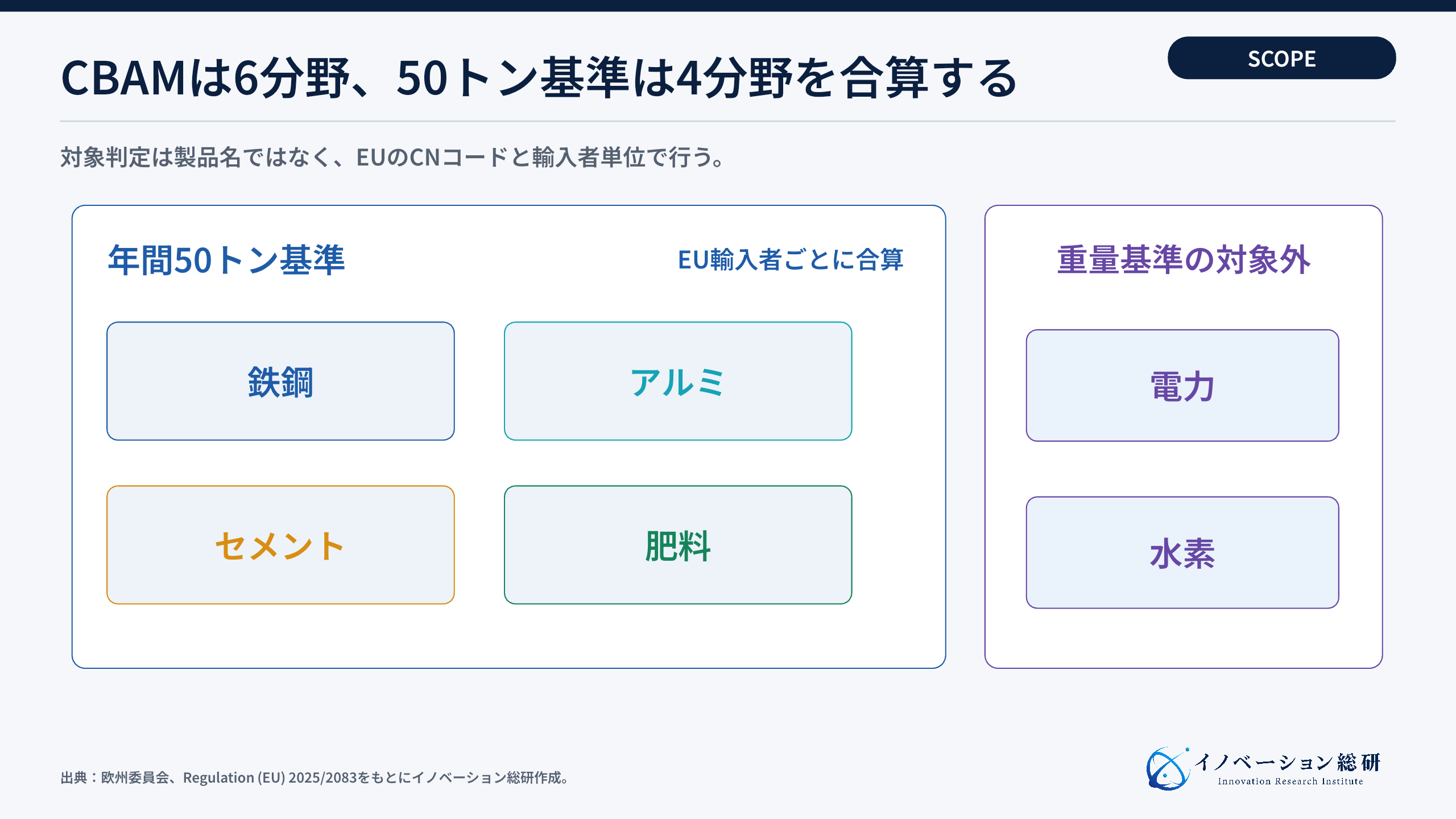This screenshot has height=819, width=1456.
Task: Select the 肥料 box
Action: (678, 545)
